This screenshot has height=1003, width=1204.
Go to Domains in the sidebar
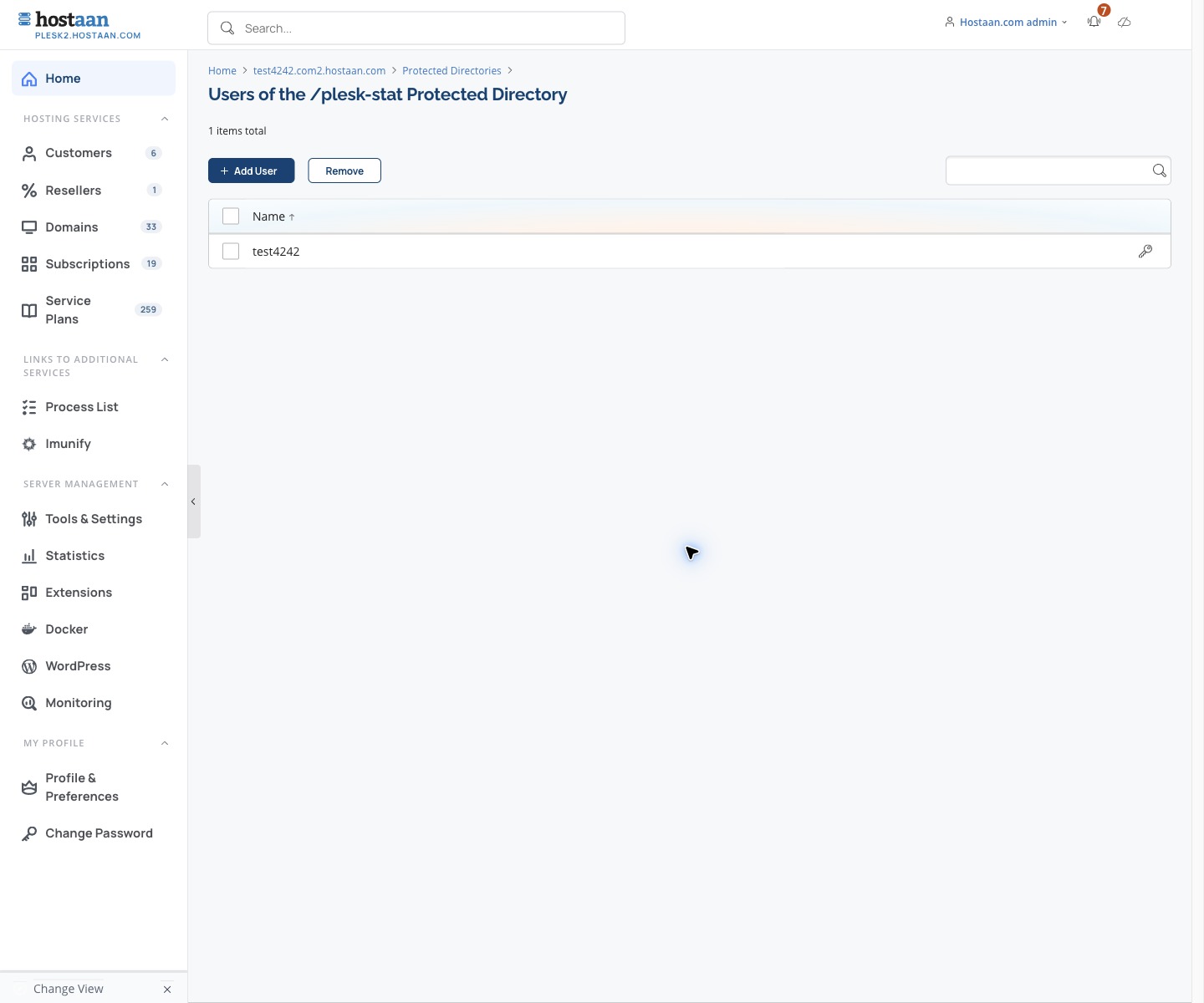tap(94, 227)
